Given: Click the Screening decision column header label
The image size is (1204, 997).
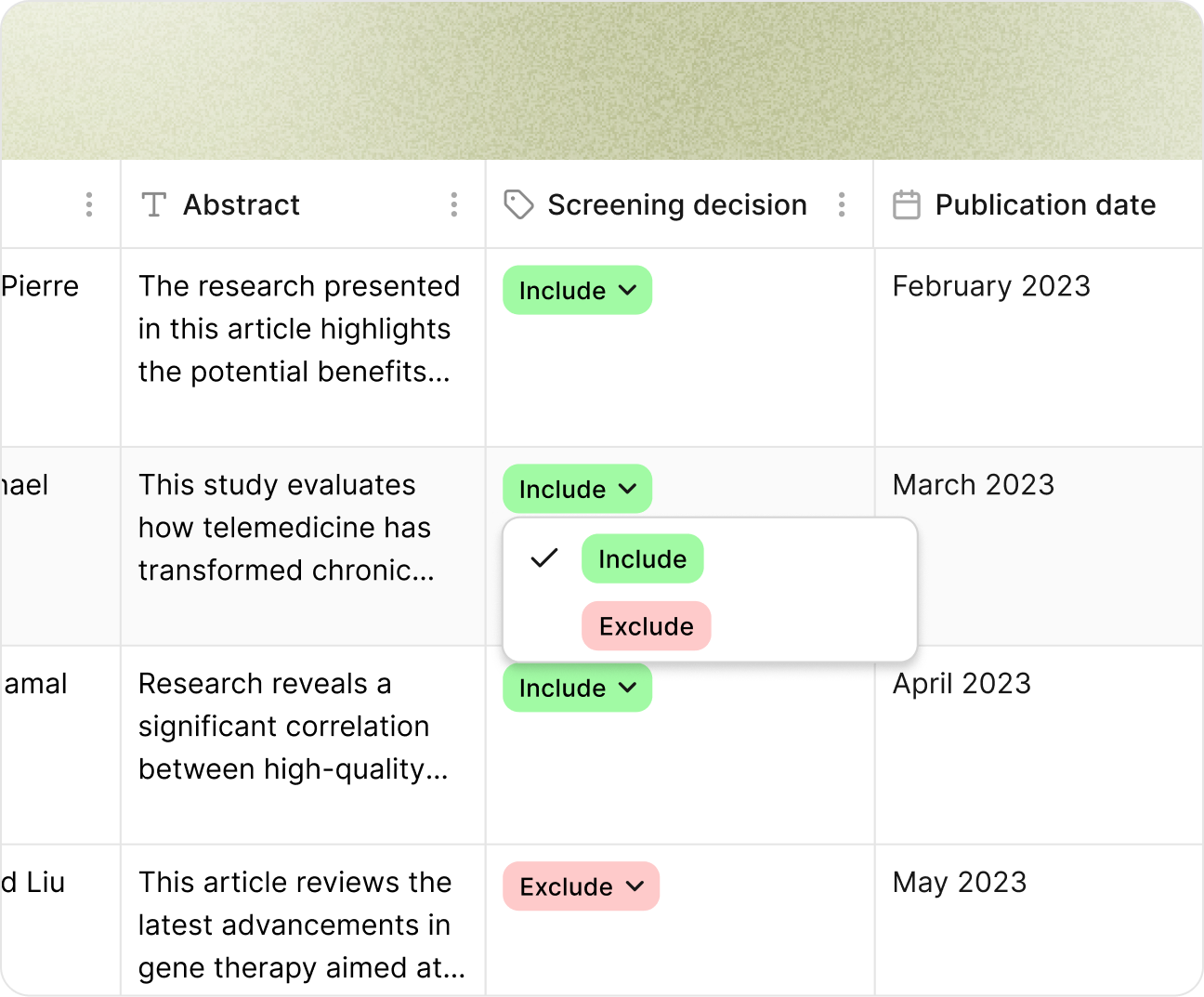Looking at the screenshot, I should (676, 204).
